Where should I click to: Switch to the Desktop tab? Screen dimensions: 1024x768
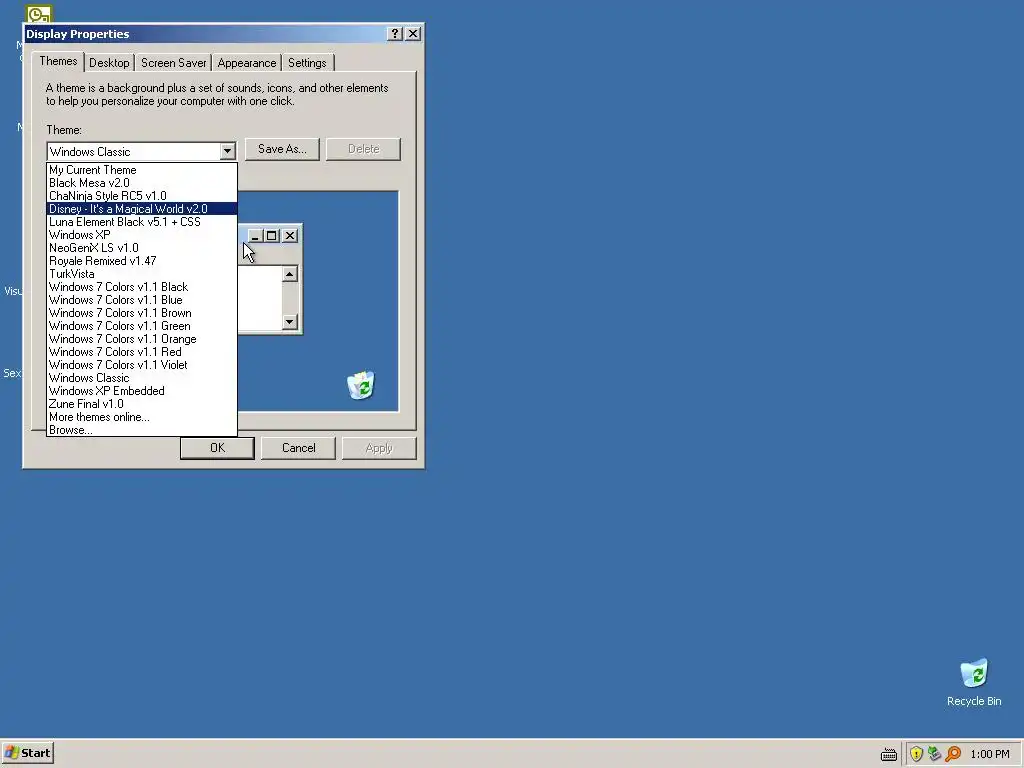tap(109, 63)
